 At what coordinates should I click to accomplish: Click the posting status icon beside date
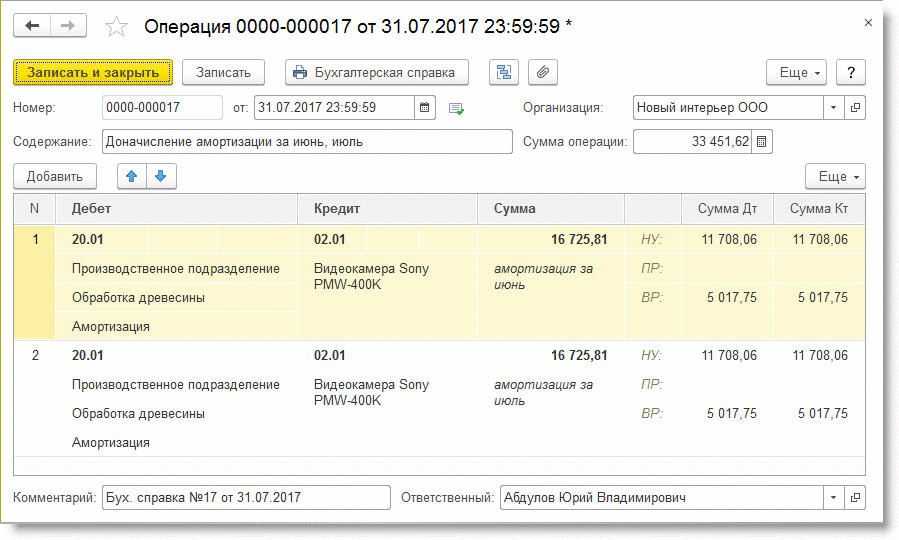coord(456,108)
